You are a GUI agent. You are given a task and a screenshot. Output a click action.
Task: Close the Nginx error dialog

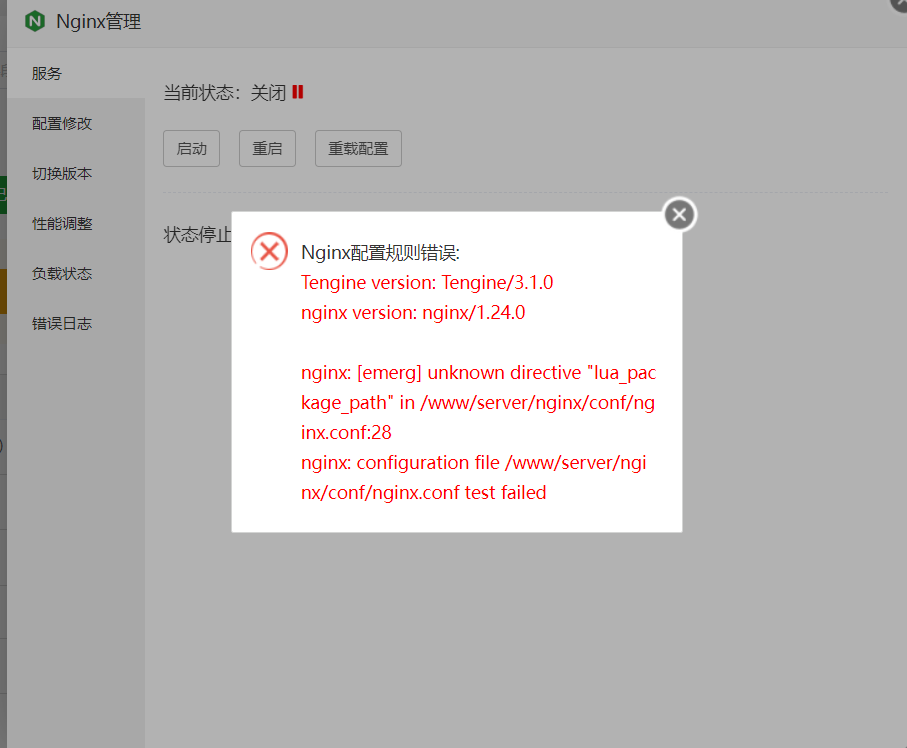pos(680,215)
